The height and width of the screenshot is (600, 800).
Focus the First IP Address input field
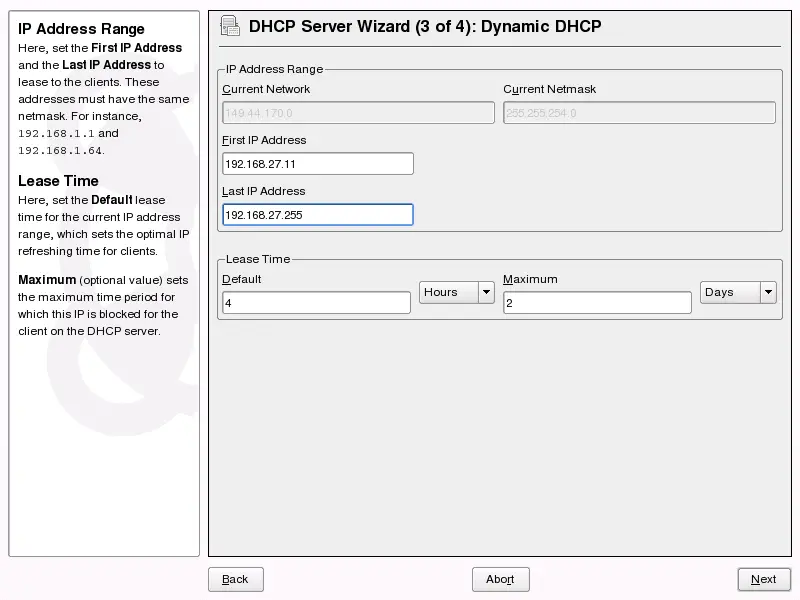pos(317,164)
